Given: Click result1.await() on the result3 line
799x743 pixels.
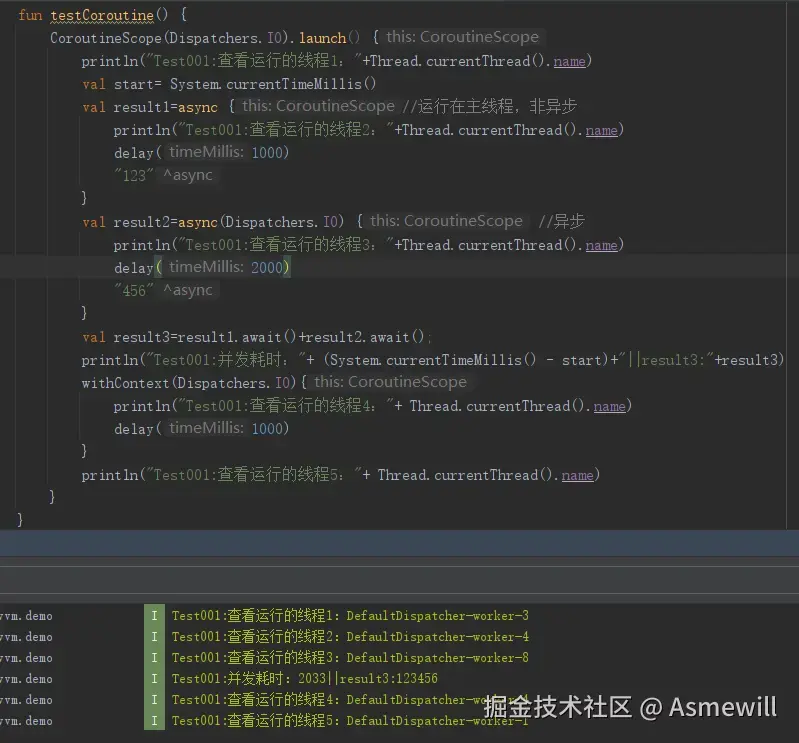Looking at the screenshot, I should [x=236, y=337].
